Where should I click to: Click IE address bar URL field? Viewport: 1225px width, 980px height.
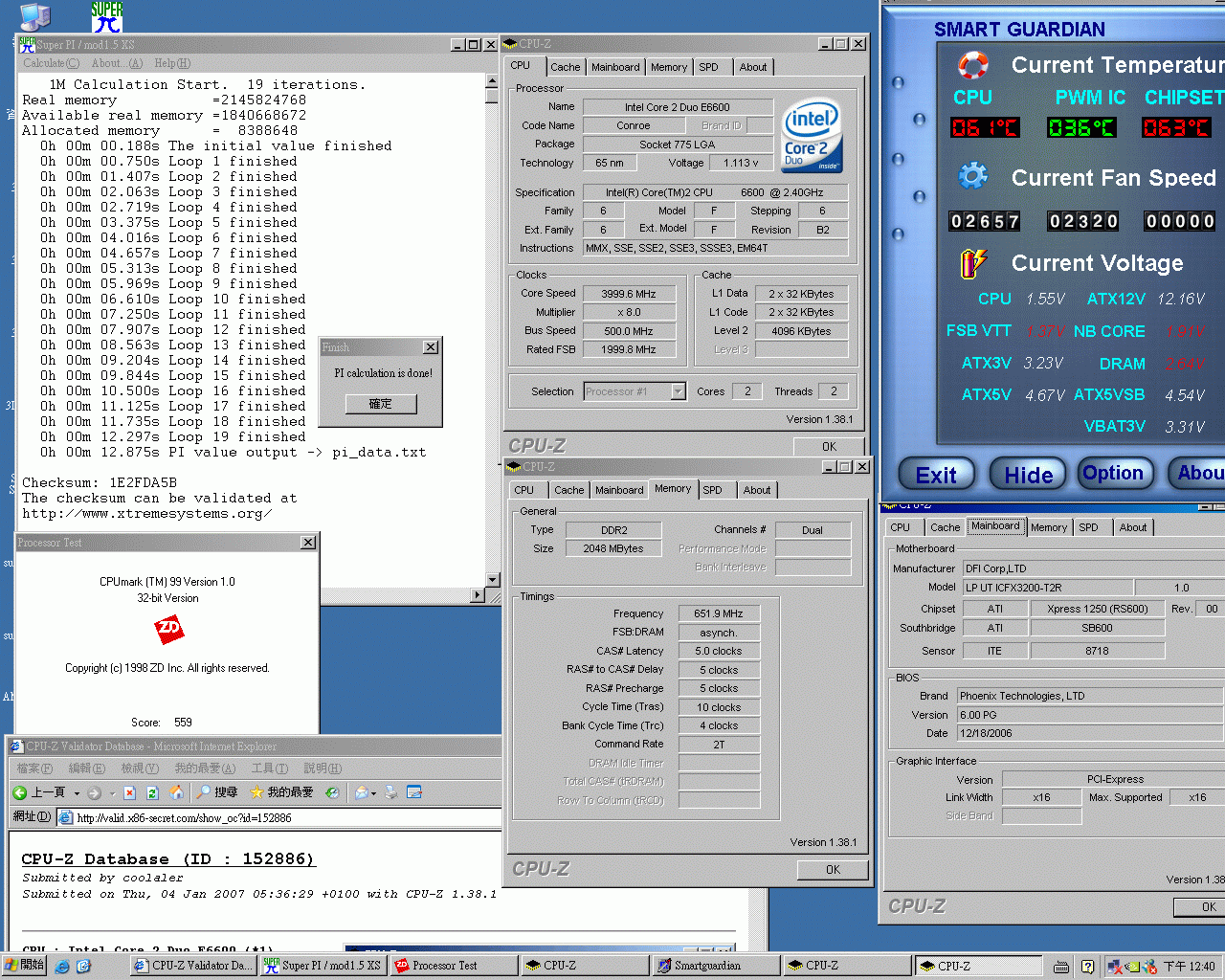pyautogui.click(x=278, y=817)
